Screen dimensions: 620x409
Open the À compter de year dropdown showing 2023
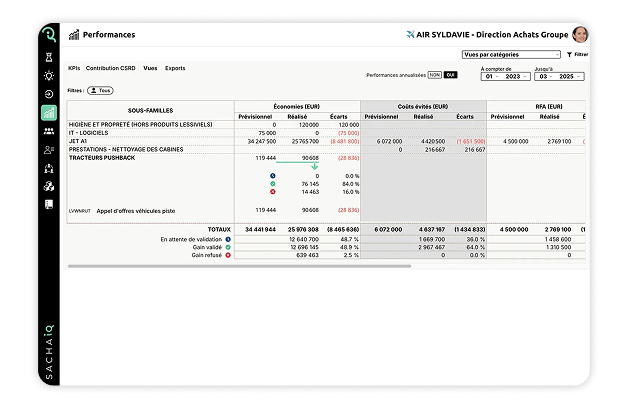[x=514, y=76]
